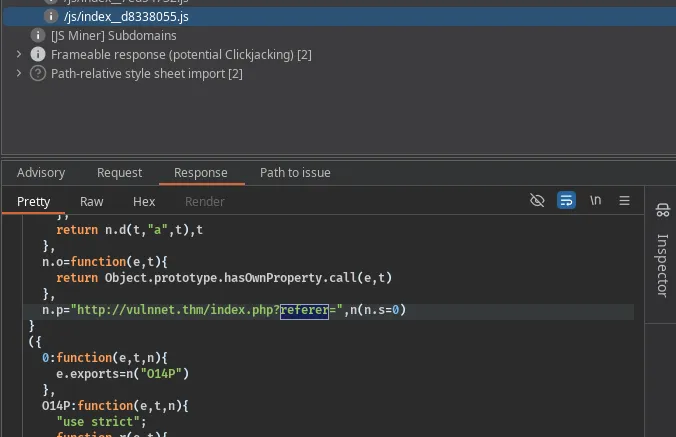Select the Raw view tab
Viewport: 676px width, 437px height.
(x=91, y=201)
